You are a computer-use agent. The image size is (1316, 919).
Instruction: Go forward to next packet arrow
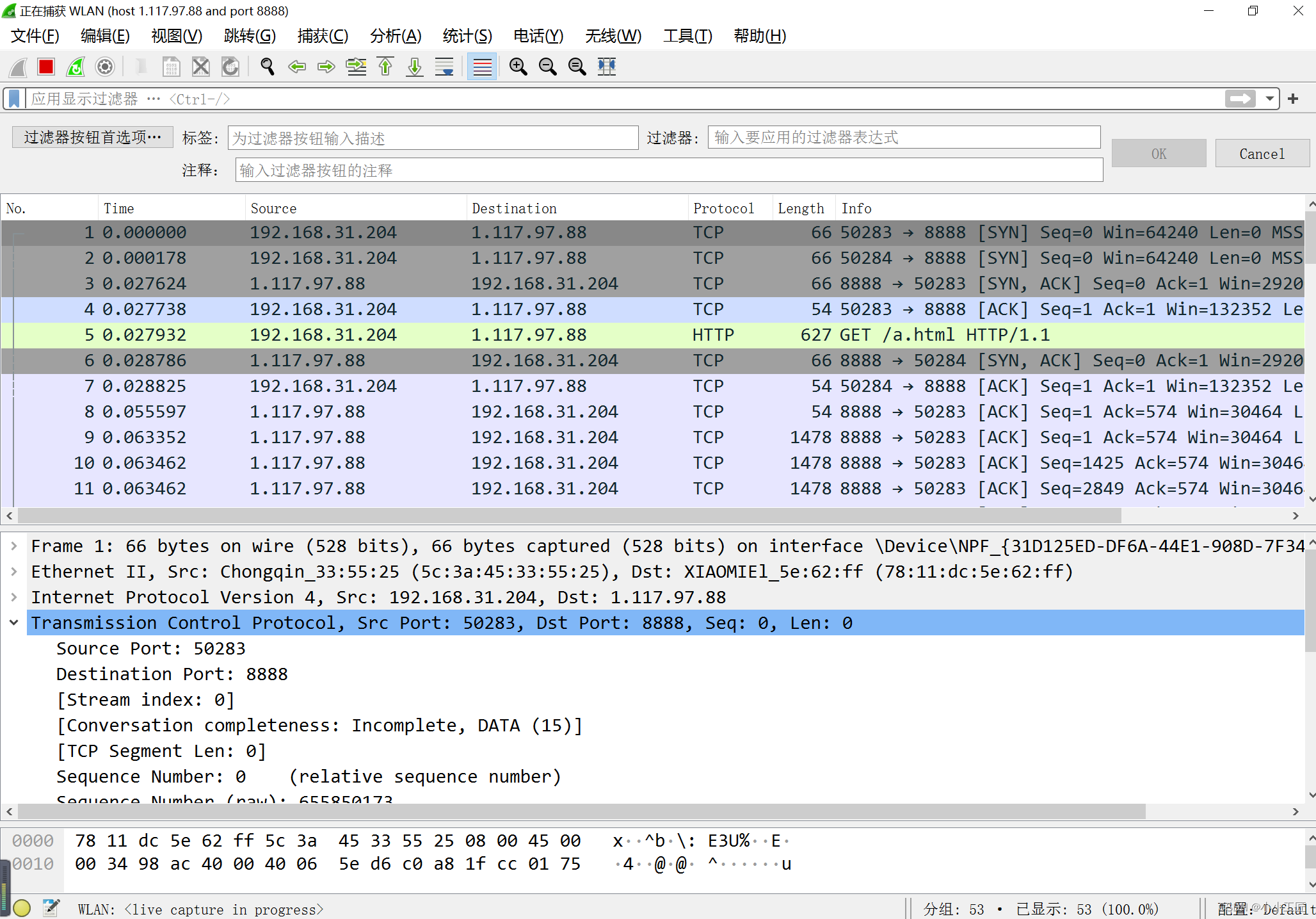coord(326,67)
